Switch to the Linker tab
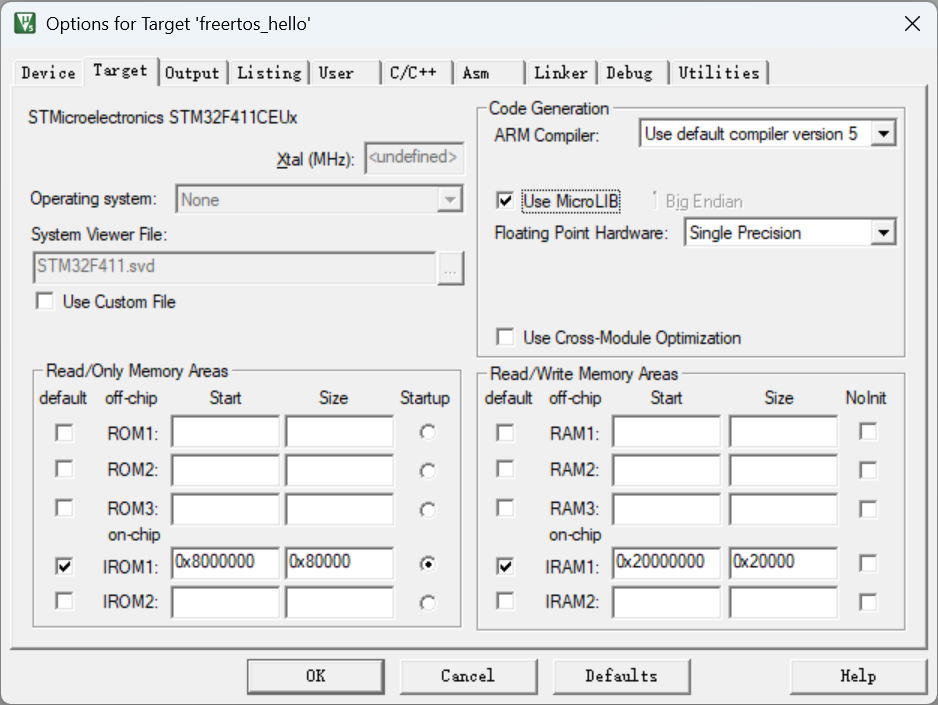The height and width of the screenshot is (705, 938). tap(561, 73)
